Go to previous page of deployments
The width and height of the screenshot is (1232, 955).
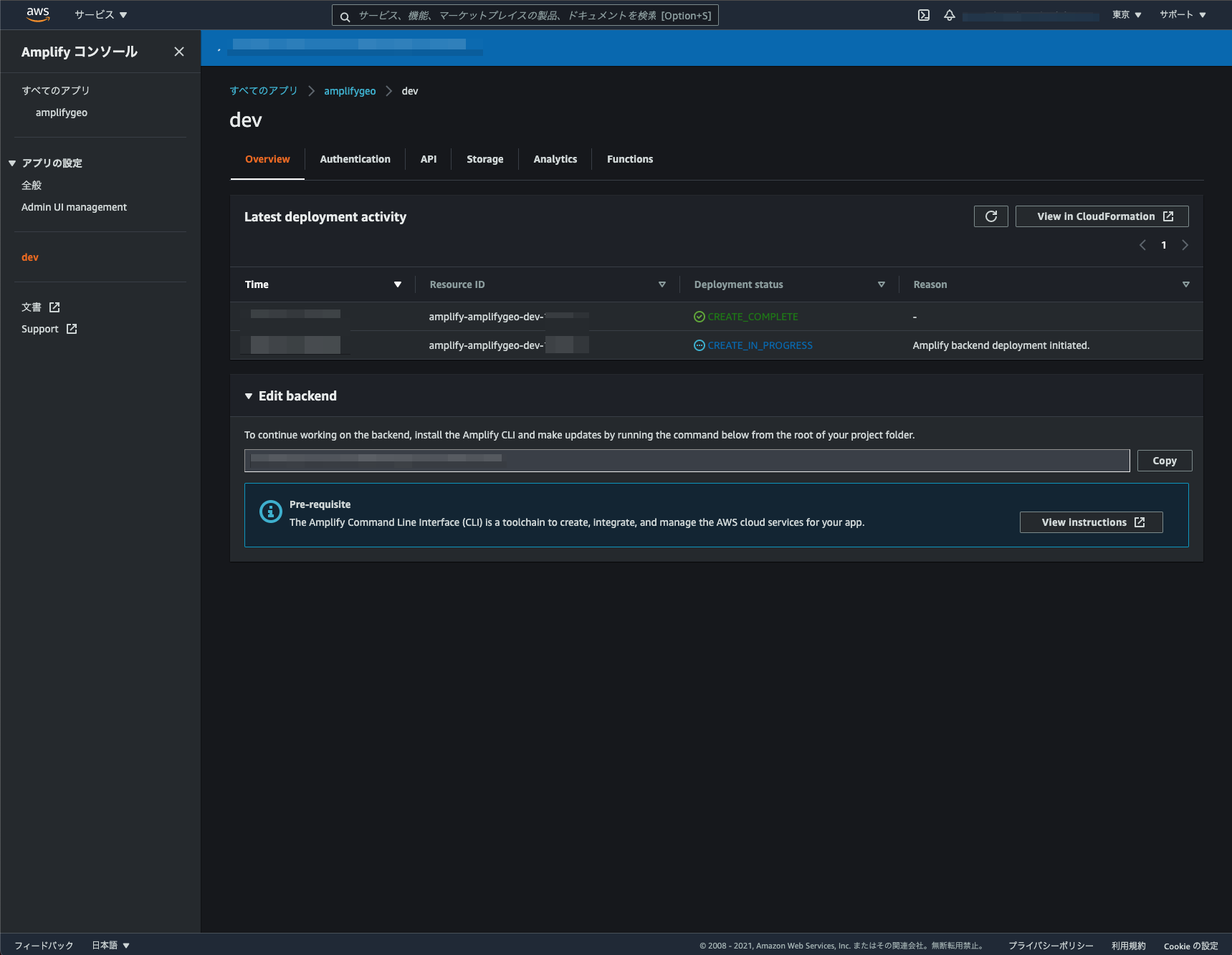pyautogui.click(x=1142, y=245)
